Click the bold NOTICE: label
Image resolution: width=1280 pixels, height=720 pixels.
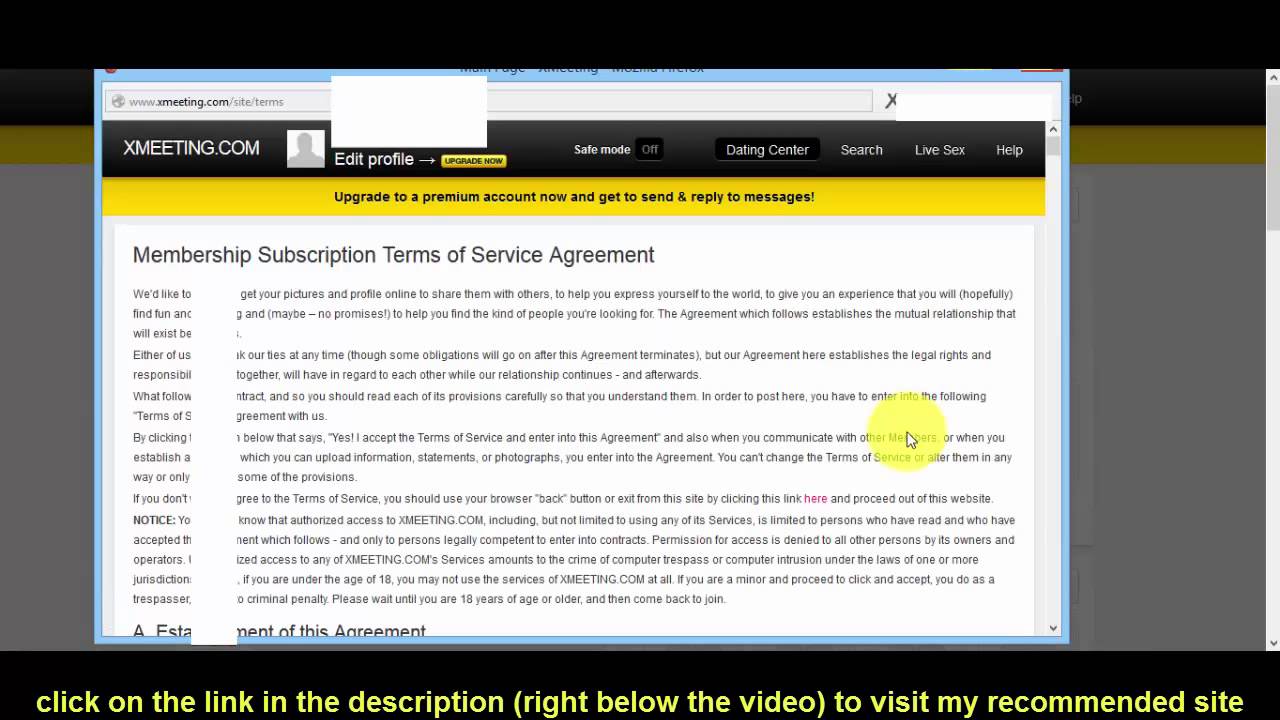[x=154, y=520]
